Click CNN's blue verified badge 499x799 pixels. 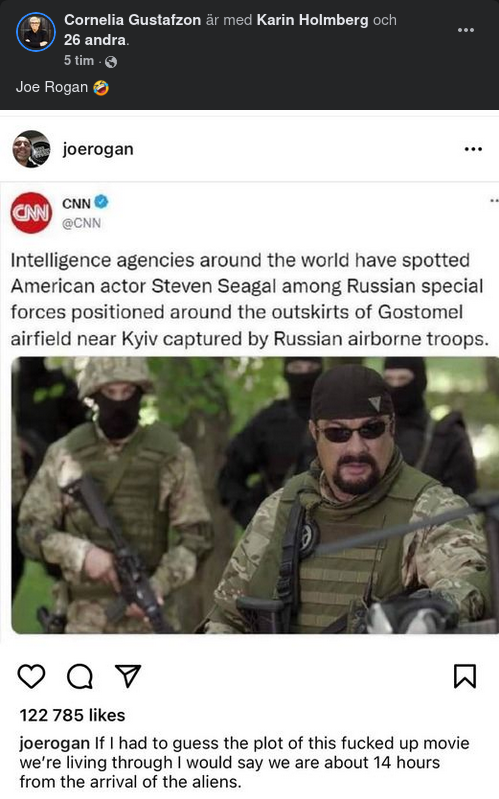point(102,202)
